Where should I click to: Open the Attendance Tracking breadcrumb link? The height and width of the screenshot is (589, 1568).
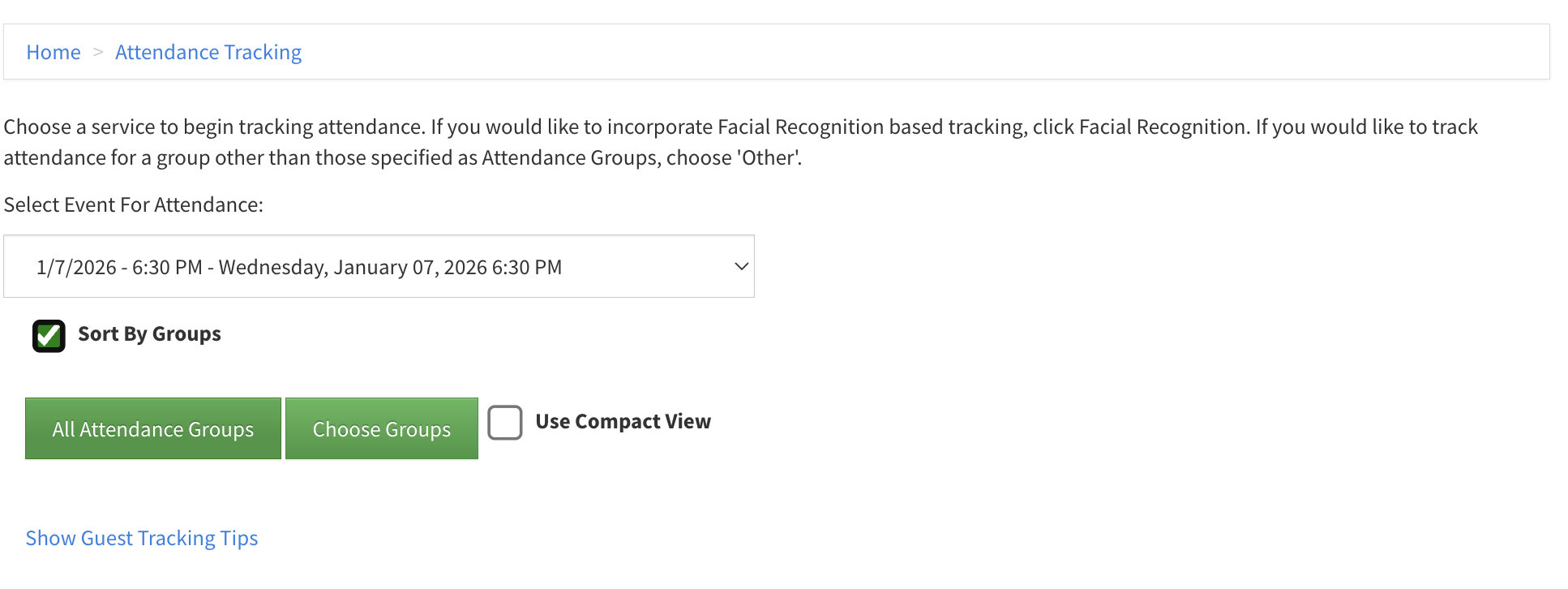tap(208, 52)
